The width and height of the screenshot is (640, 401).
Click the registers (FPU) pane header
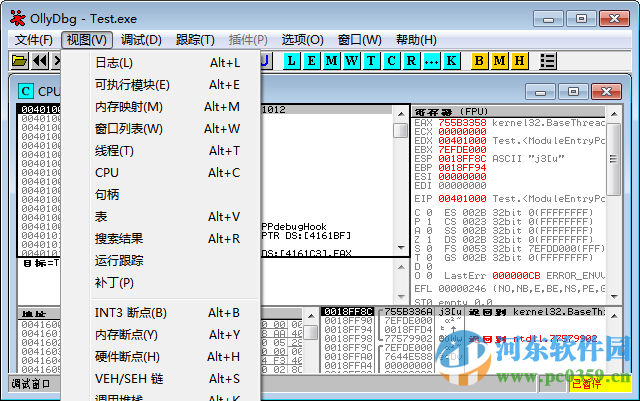(509, 112)
